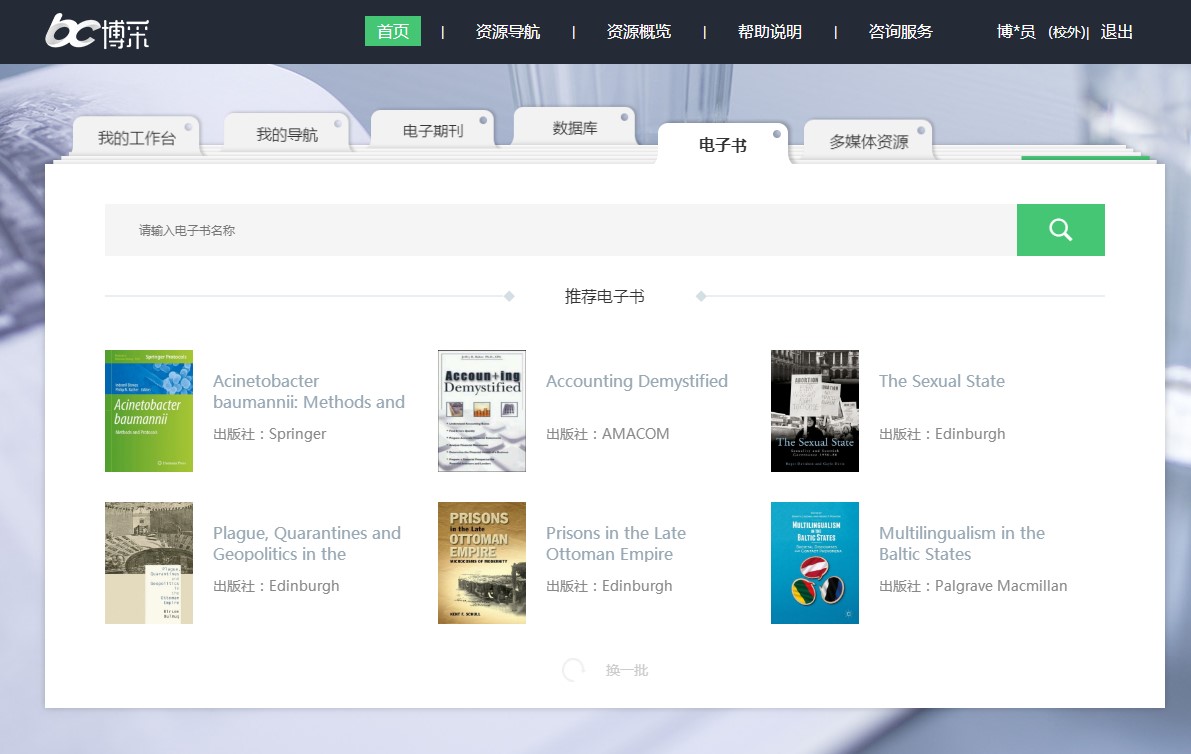The height and width of the screenshot is (754, 1191).
Task: Open the Acinetobacter baumannii book cover
Action: tap(149, 411)
